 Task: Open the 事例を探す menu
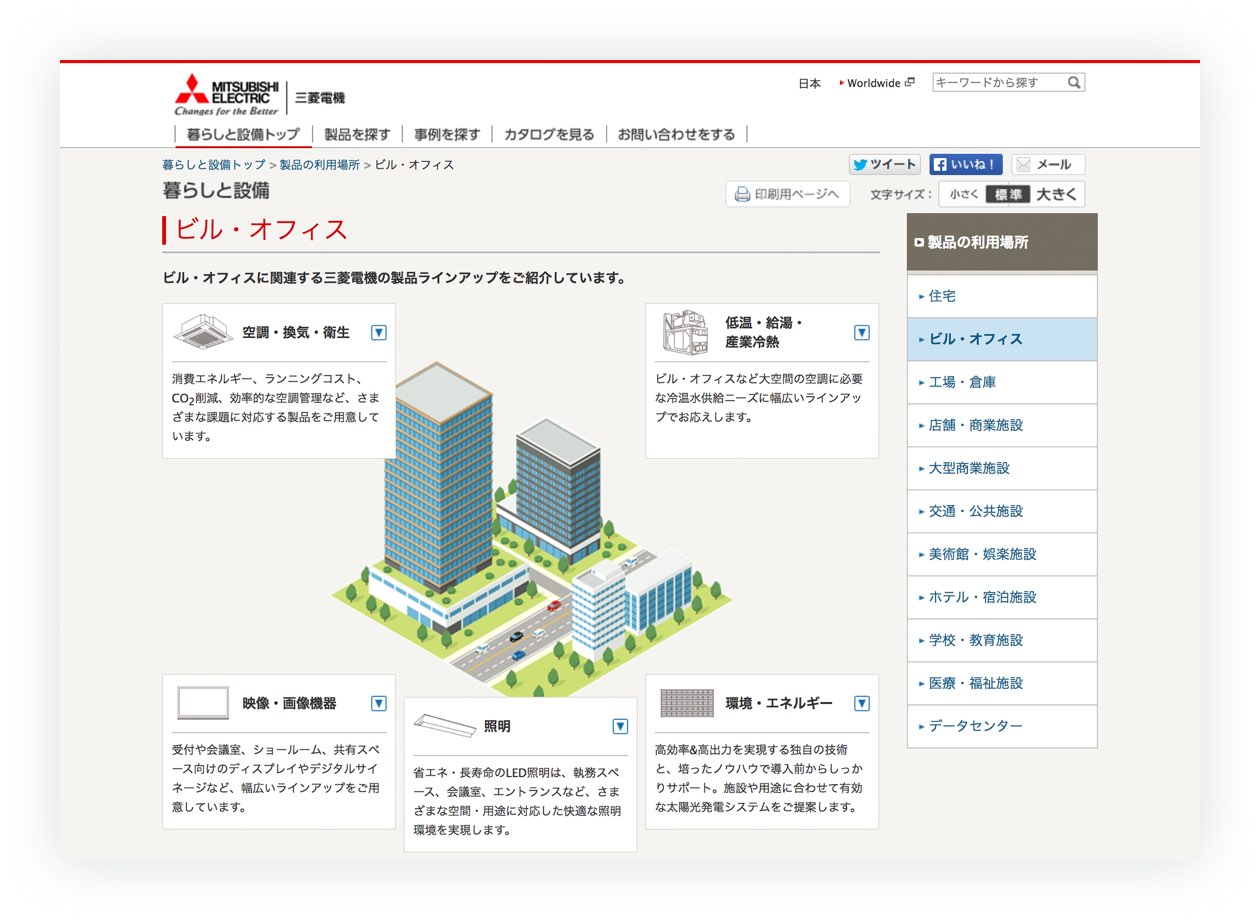click(447, 134)
